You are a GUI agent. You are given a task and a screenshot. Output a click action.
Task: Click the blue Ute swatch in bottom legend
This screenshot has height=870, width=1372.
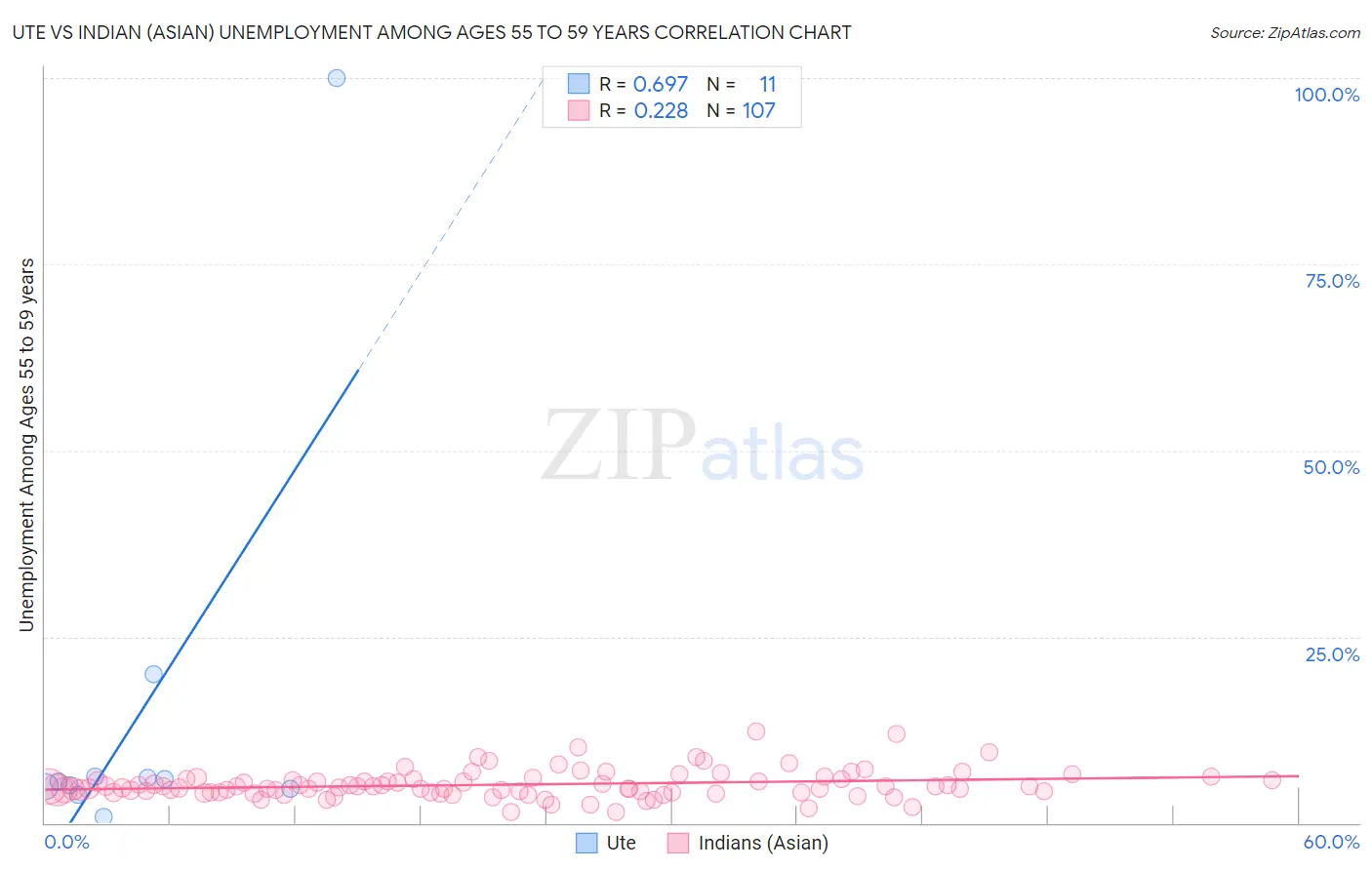pyautogui.click(x=586, y=843)
